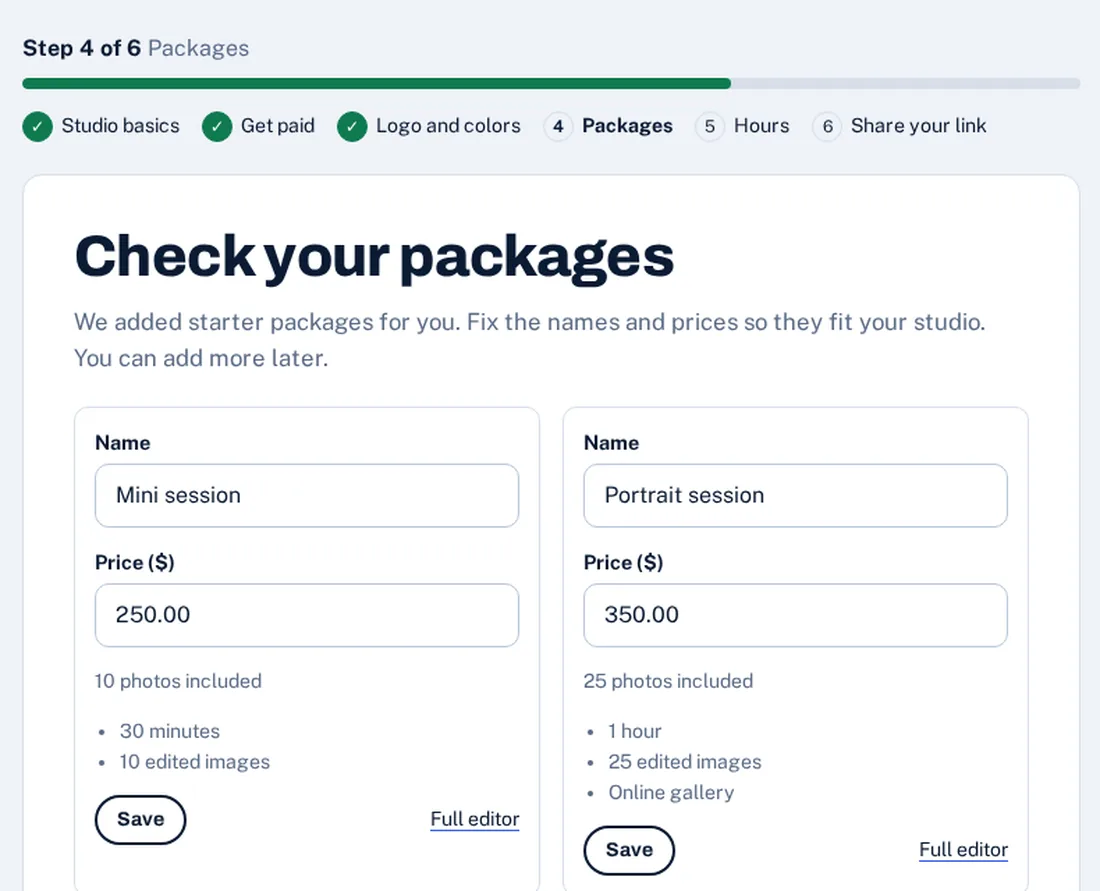1100x891 pixels.
Task: Edit the Portrait session name field
Action: (x=796, y=495)
